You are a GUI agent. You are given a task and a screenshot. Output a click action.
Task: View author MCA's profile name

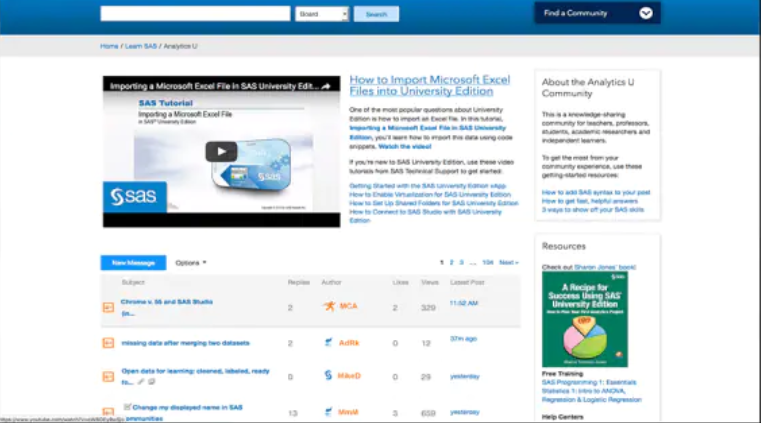(348, 306)
